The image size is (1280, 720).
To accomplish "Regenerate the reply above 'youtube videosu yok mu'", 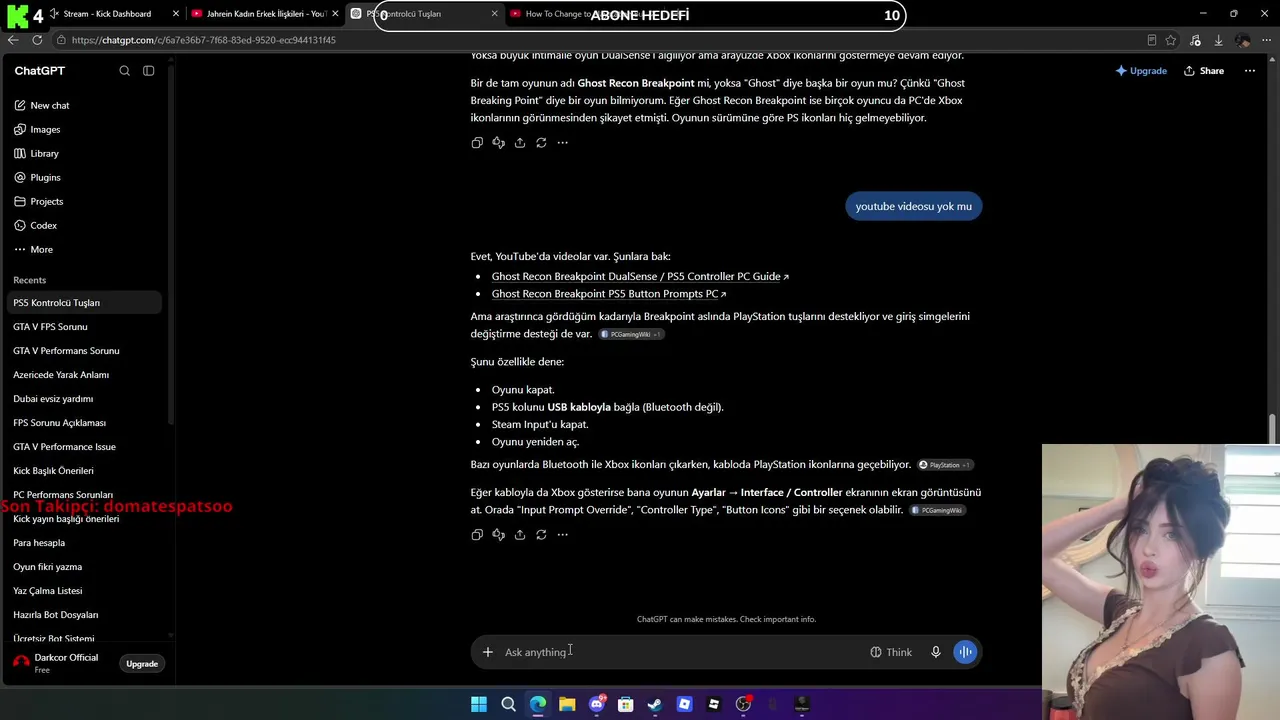I will coord(541,143).
